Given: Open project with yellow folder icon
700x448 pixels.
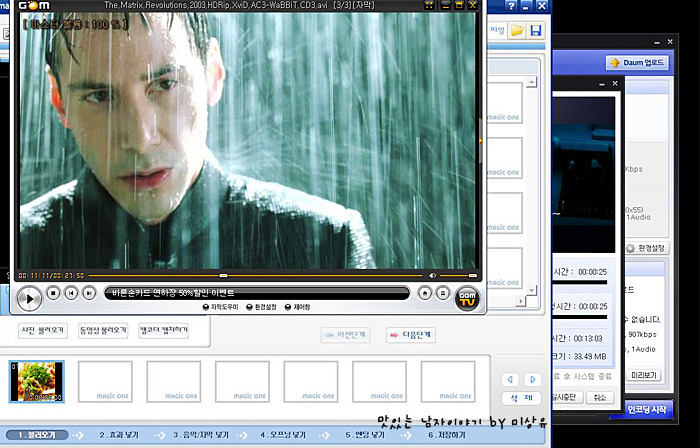Looking at the screenshot, I should pyautogui.click(x=517, y=30).
